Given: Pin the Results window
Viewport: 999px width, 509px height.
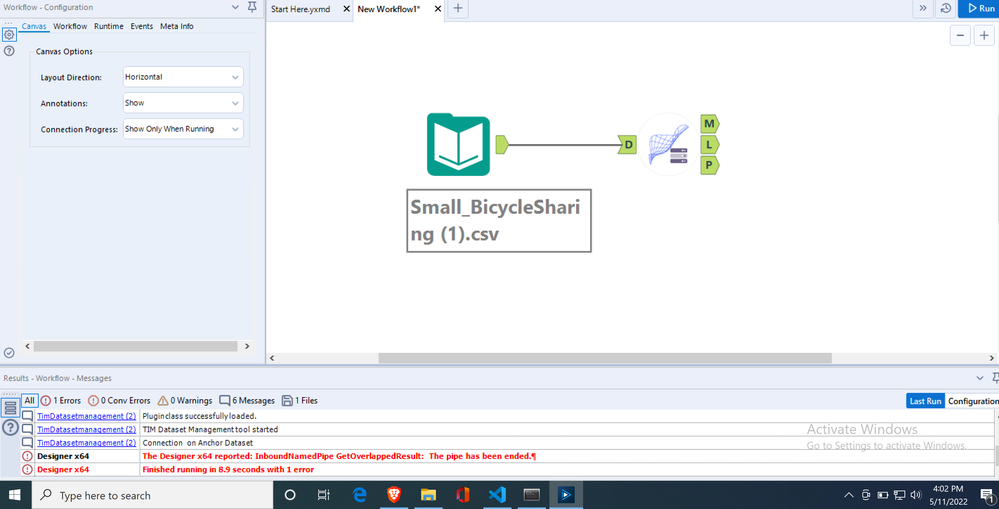Looking at the screenshot, I should [995, 378].
